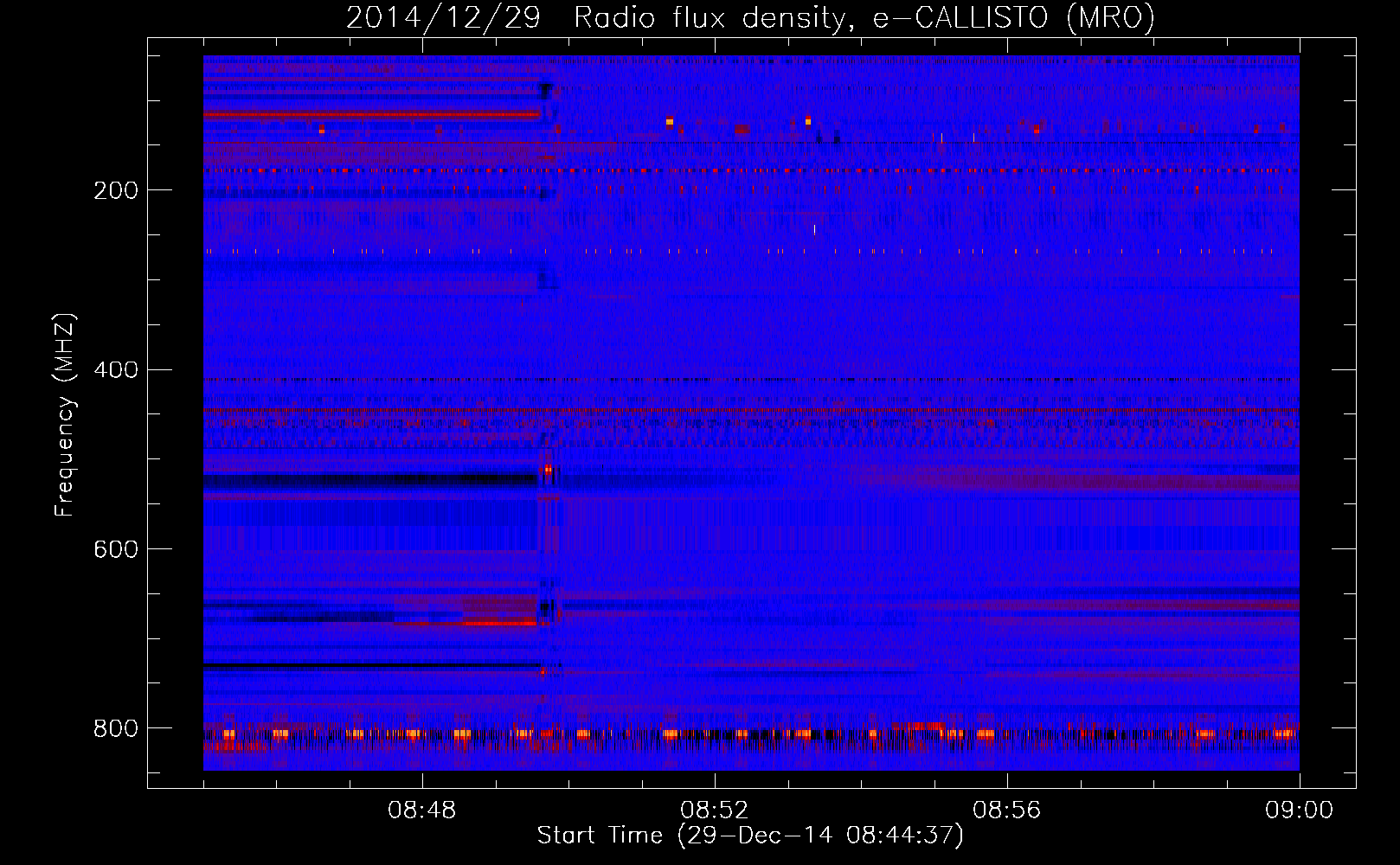Click the 400 frequency tick label
The image size is (1400, 865).
(116, 370)
